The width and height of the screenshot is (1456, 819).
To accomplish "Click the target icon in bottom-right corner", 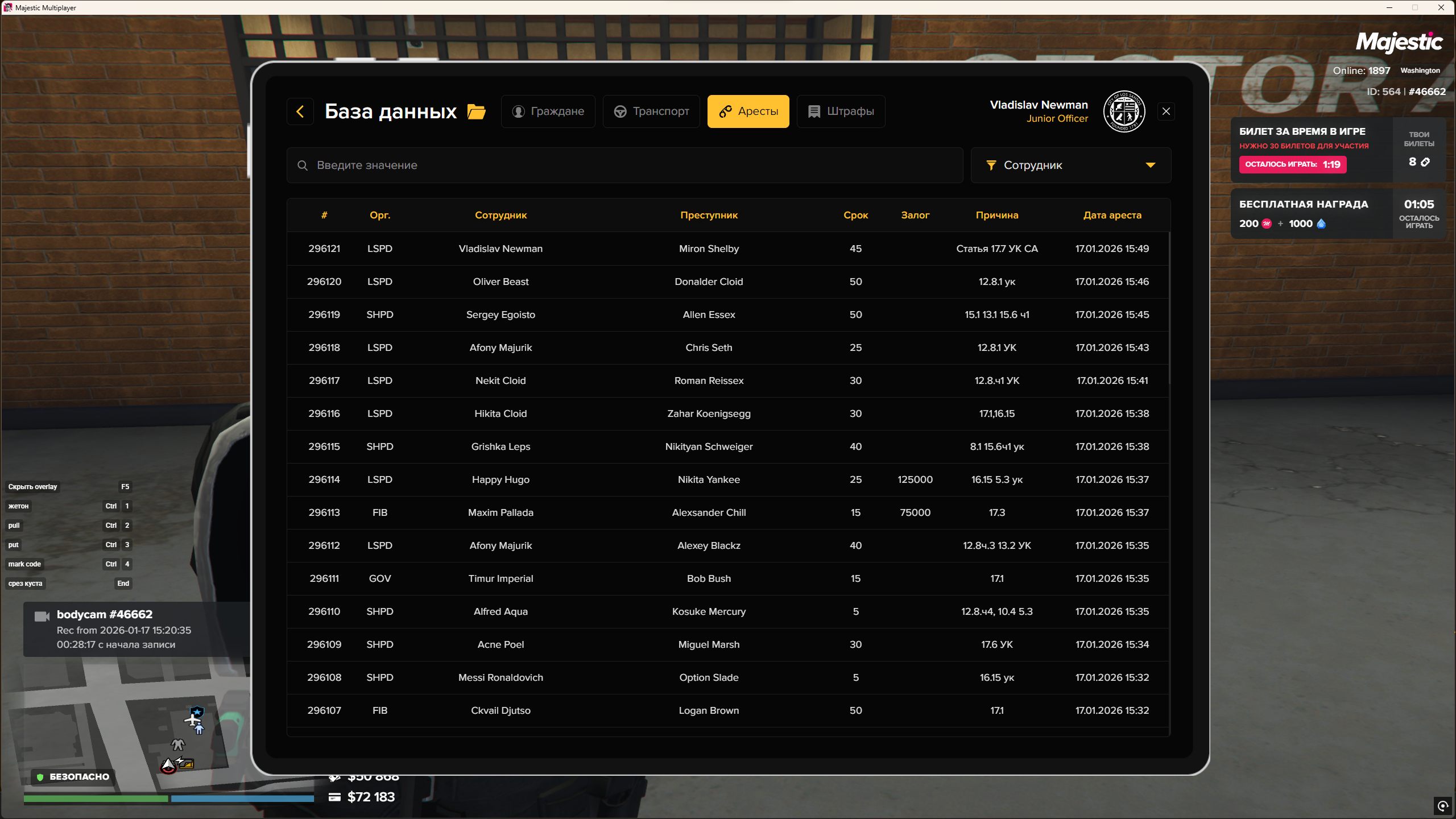I will (1443, 805).
